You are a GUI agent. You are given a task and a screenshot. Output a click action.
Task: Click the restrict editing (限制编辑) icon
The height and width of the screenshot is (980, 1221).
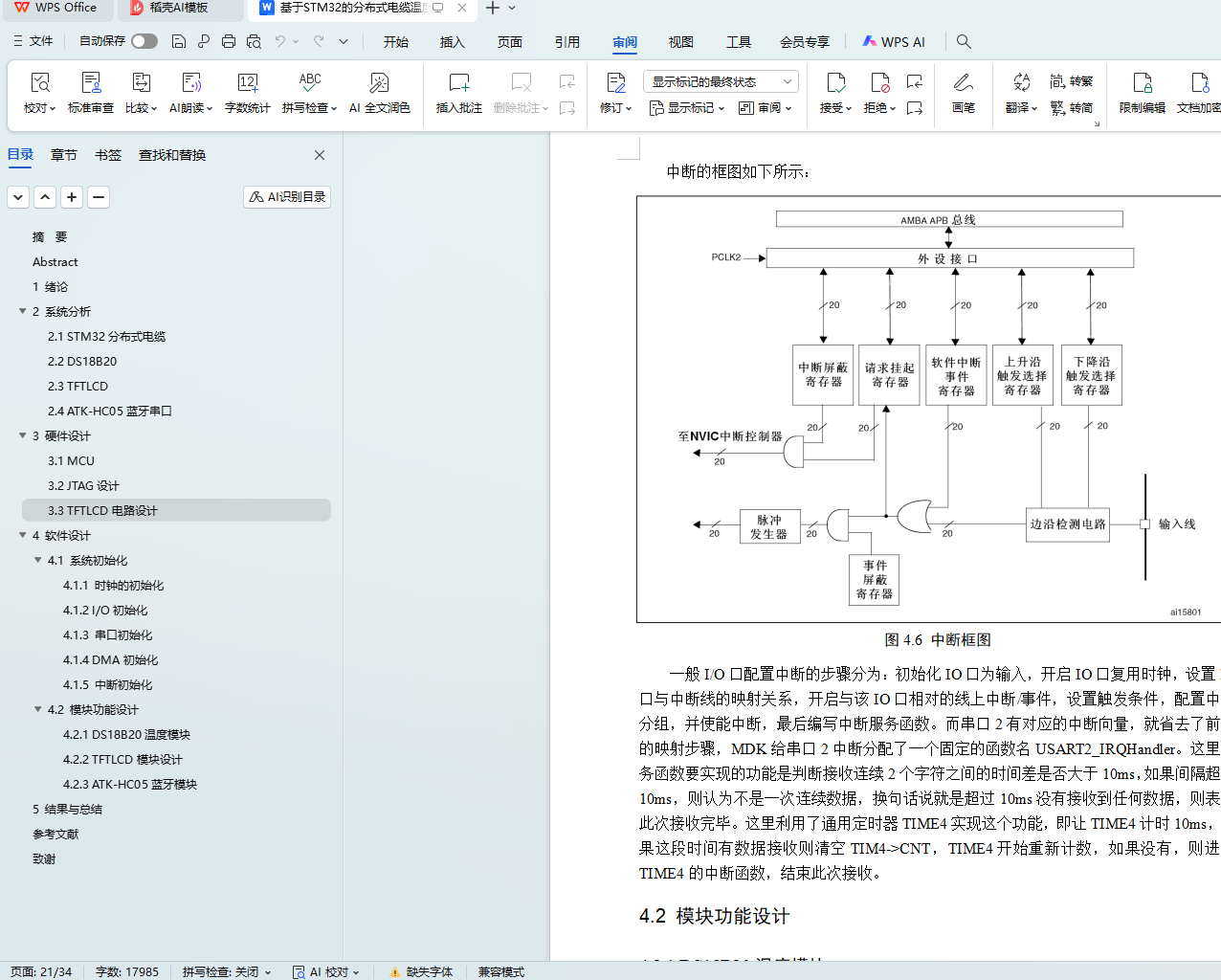click(x=1142, y=83)
